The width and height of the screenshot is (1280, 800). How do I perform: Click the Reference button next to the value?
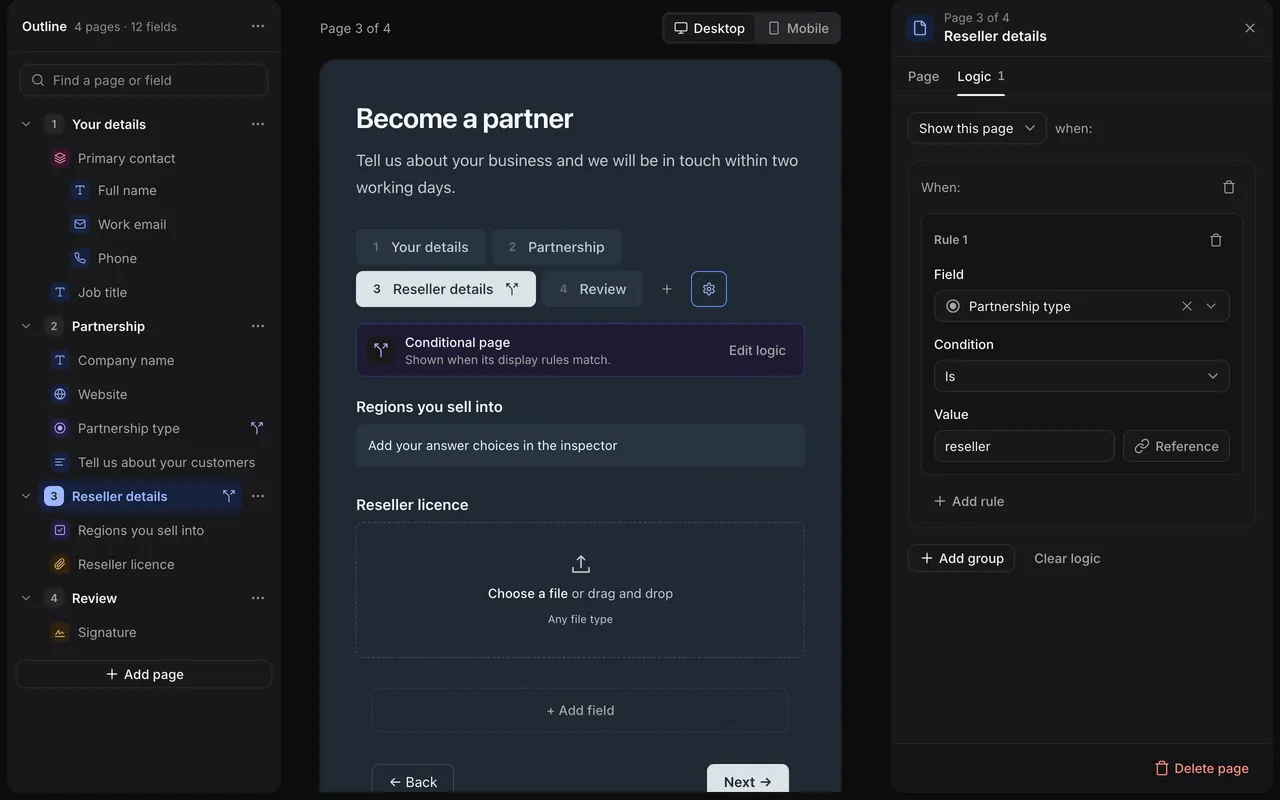[1176, 446]
